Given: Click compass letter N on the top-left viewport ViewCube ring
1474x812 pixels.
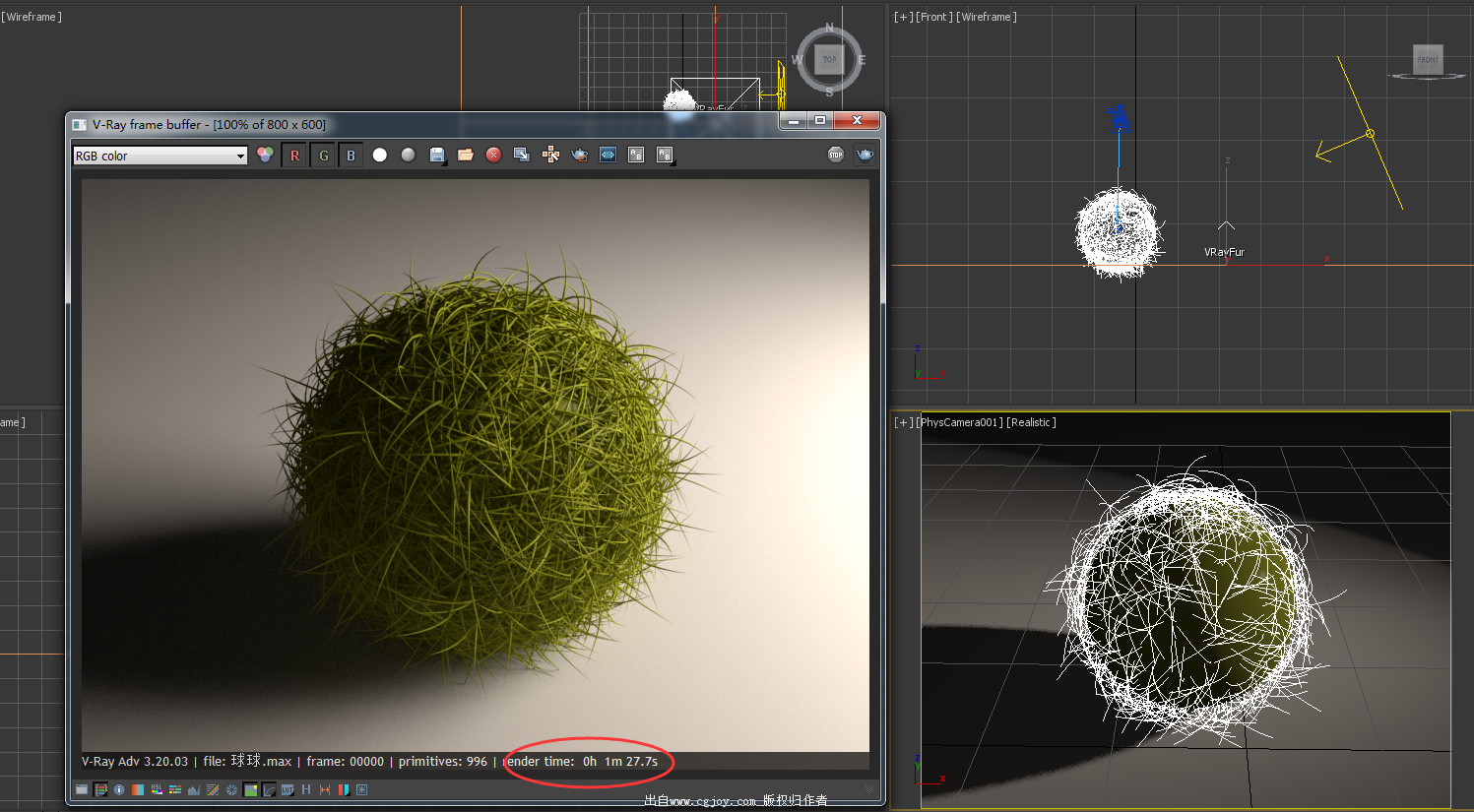Looking at the screenshot, I should click(829, 28).
